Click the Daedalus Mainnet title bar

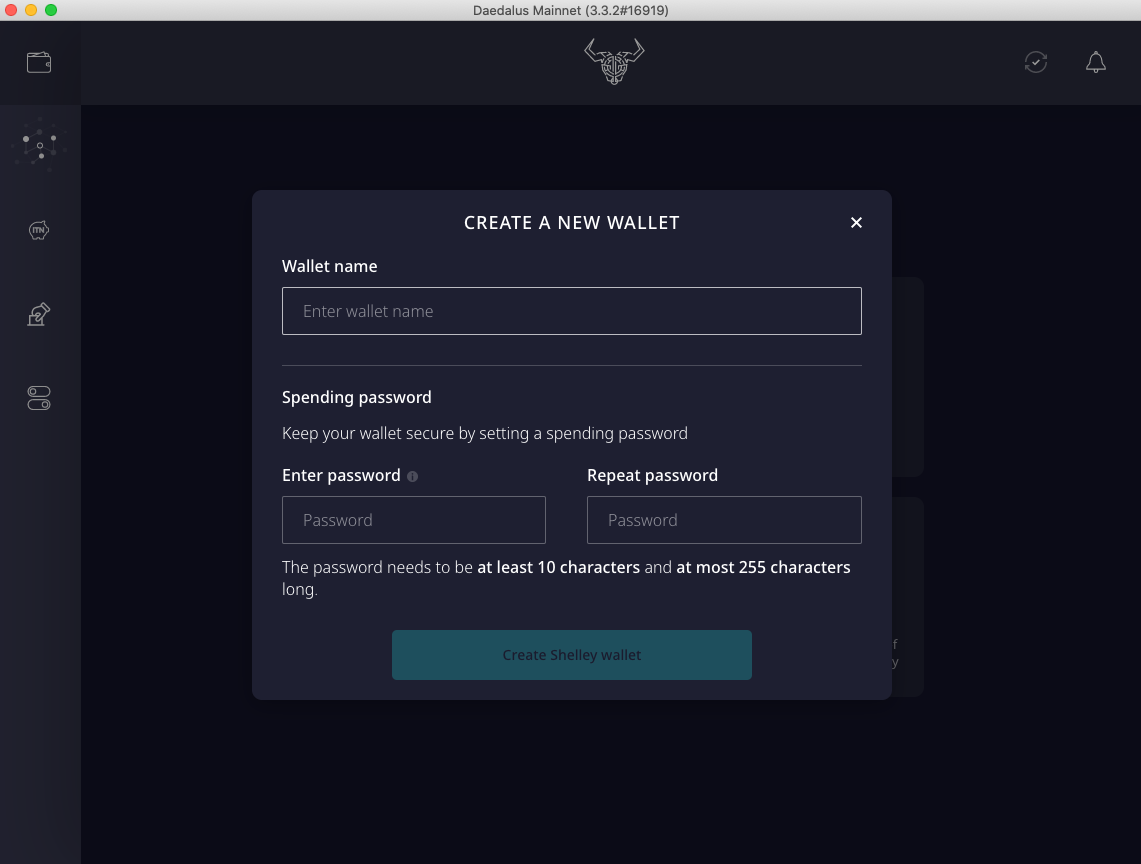tap(570, 10)
